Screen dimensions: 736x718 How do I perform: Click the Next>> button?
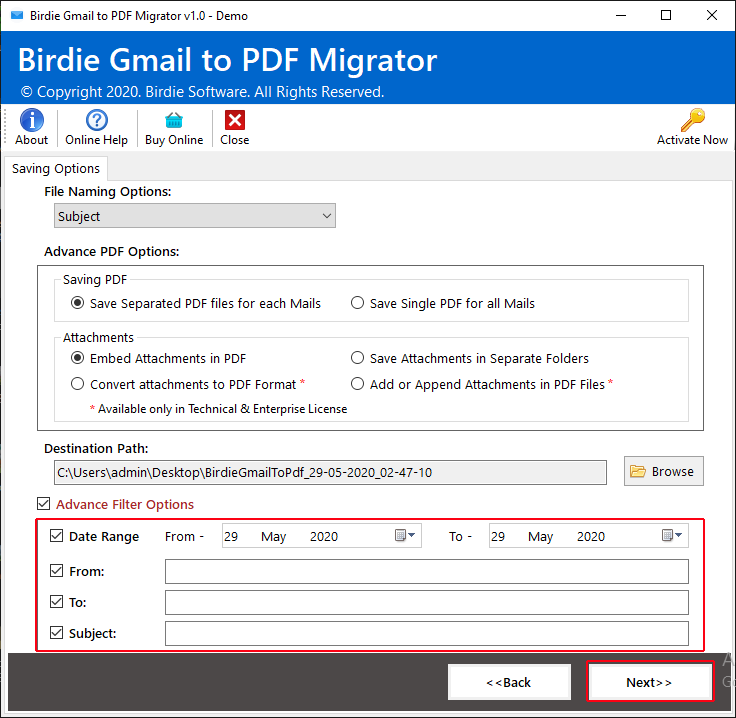click(x=650, y=682)
